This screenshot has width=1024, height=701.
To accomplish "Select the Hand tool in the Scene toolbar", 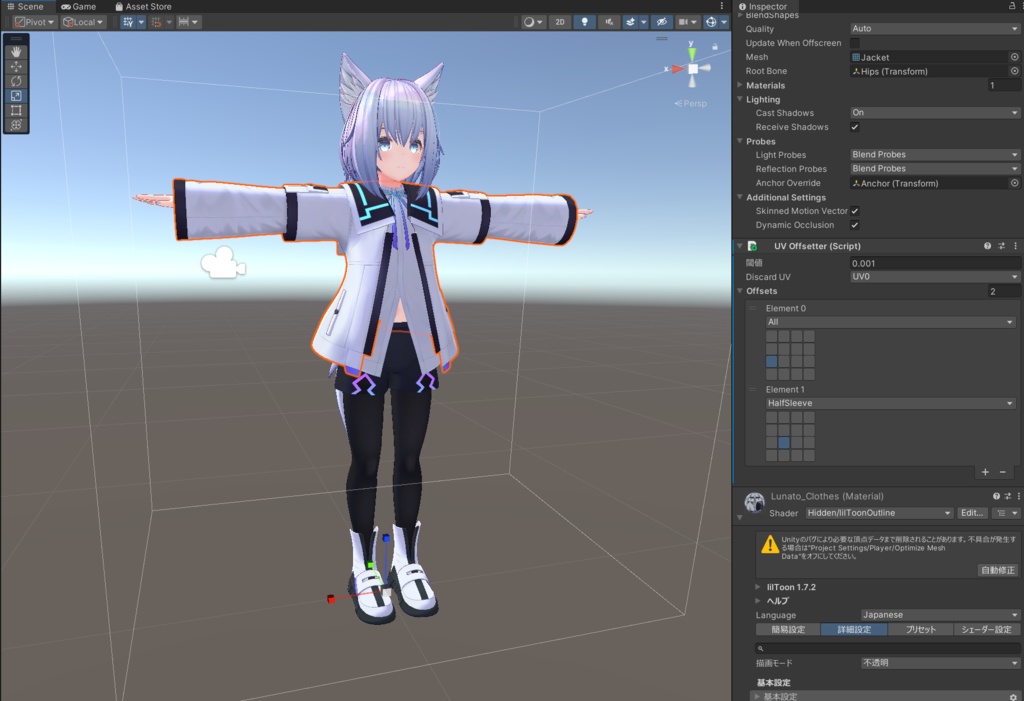I will tap(16, 53).
